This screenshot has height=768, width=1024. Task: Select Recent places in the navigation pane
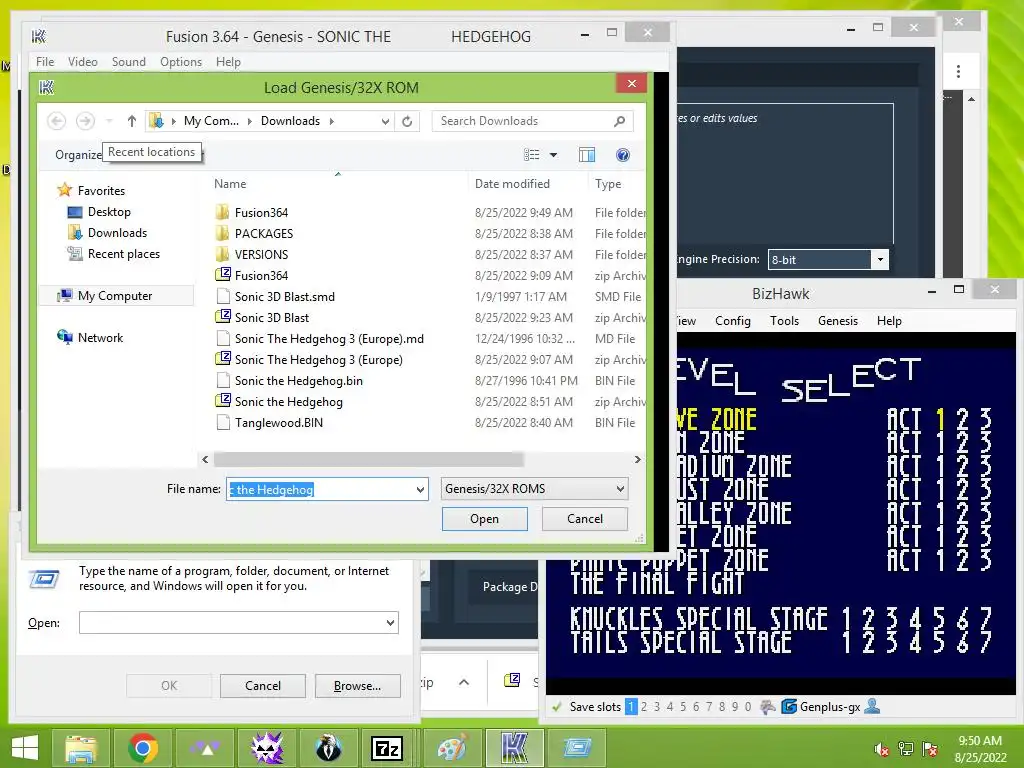[114, 253]
